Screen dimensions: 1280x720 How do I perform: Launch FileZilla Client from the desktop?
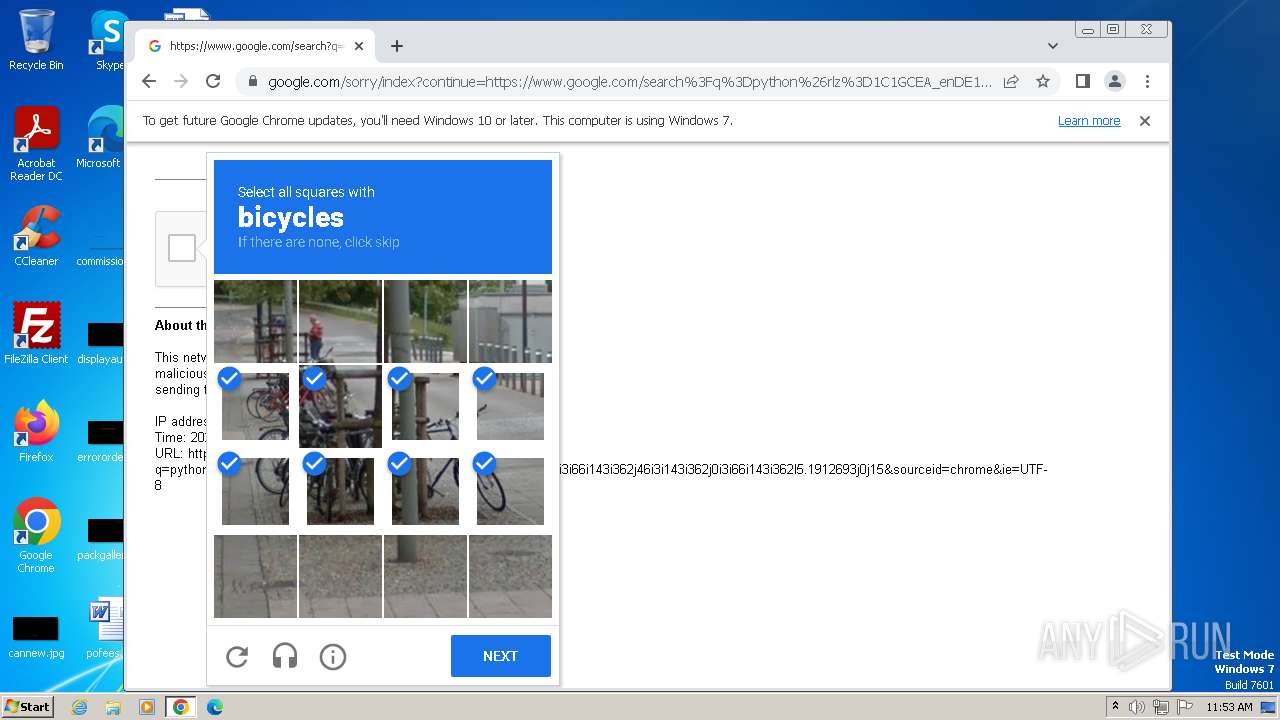[x=36, y=333]
